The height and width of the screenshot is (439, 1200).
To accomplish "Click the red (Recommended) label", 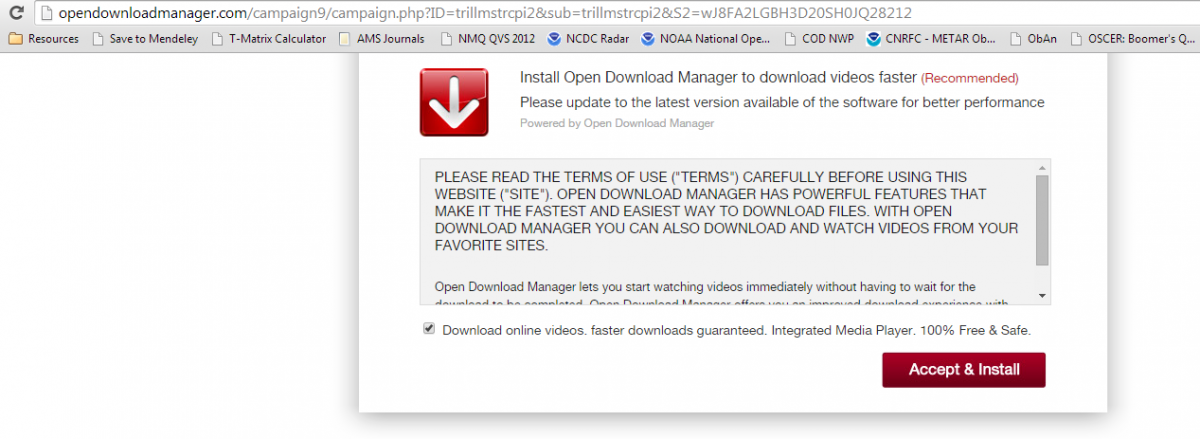I will tap(970, 78).
